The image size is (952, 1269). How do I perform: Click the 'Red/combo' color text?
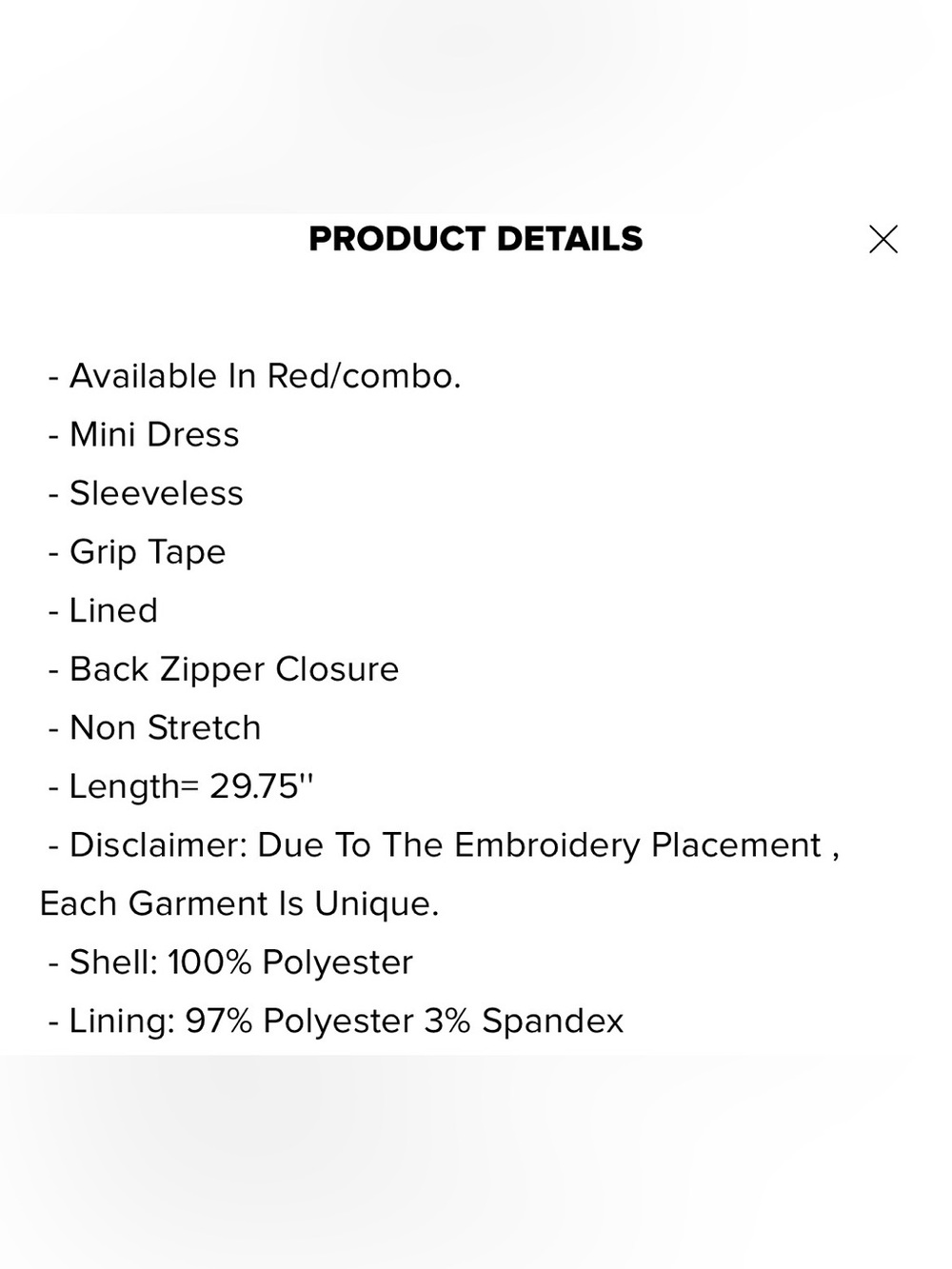(x=364, y=376)
